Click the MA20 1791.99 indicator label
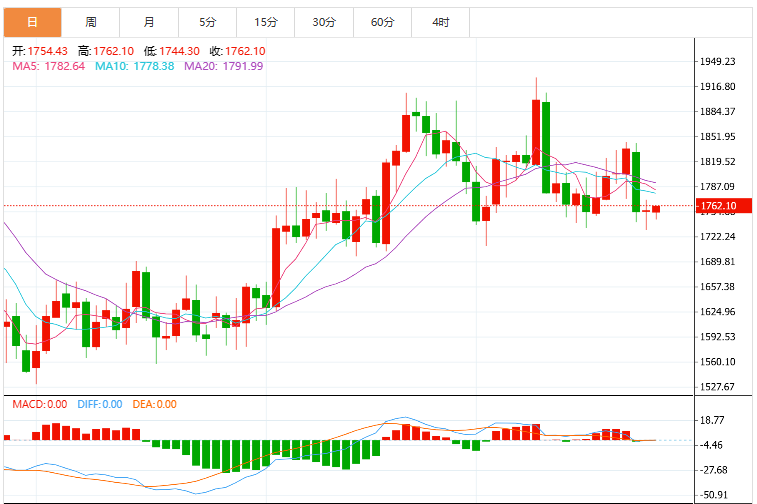 tap(224, 66)
